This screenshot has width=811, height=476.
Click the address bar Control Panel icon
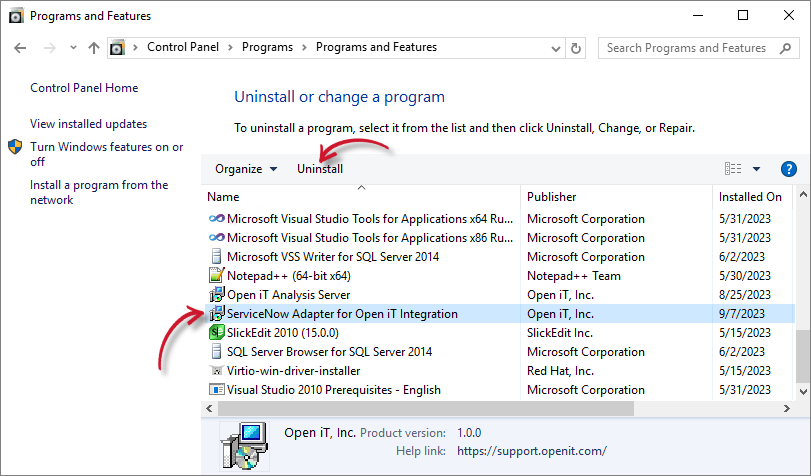[x=117, y=48]
